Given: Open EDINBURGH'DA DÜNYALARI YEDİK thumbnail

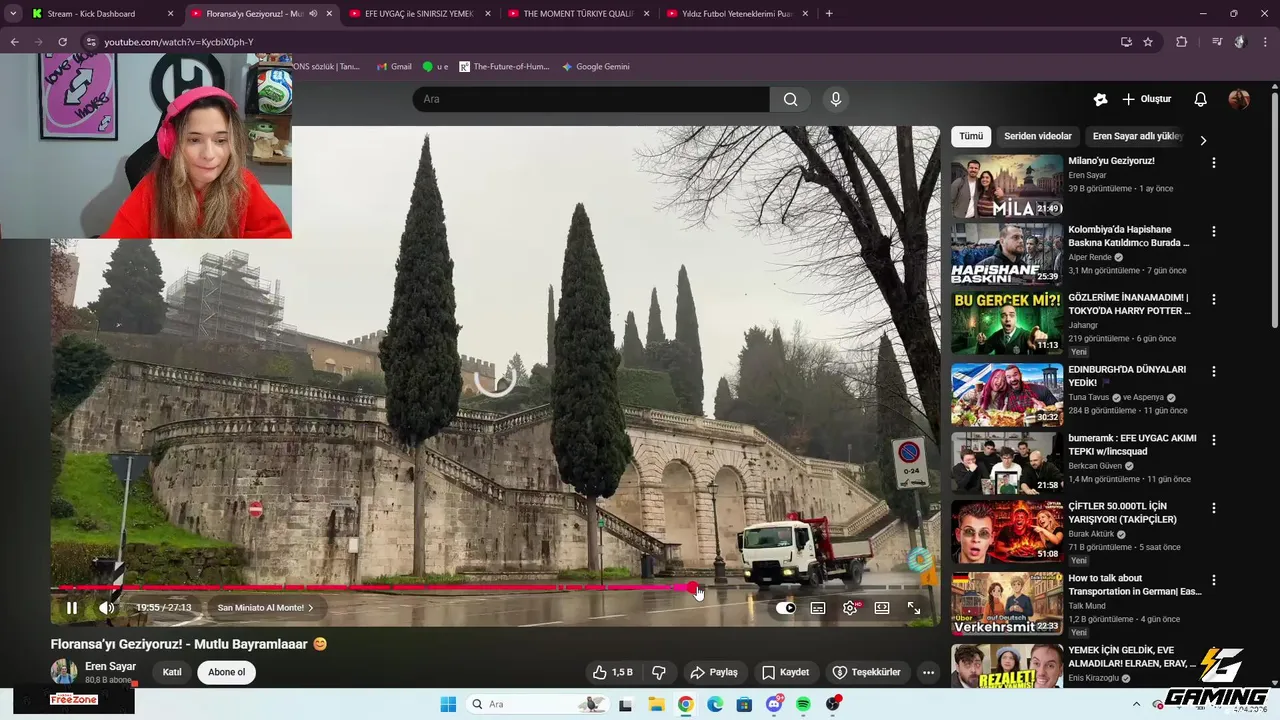Looking at the screenshot, I should [x=1007, y=394].
